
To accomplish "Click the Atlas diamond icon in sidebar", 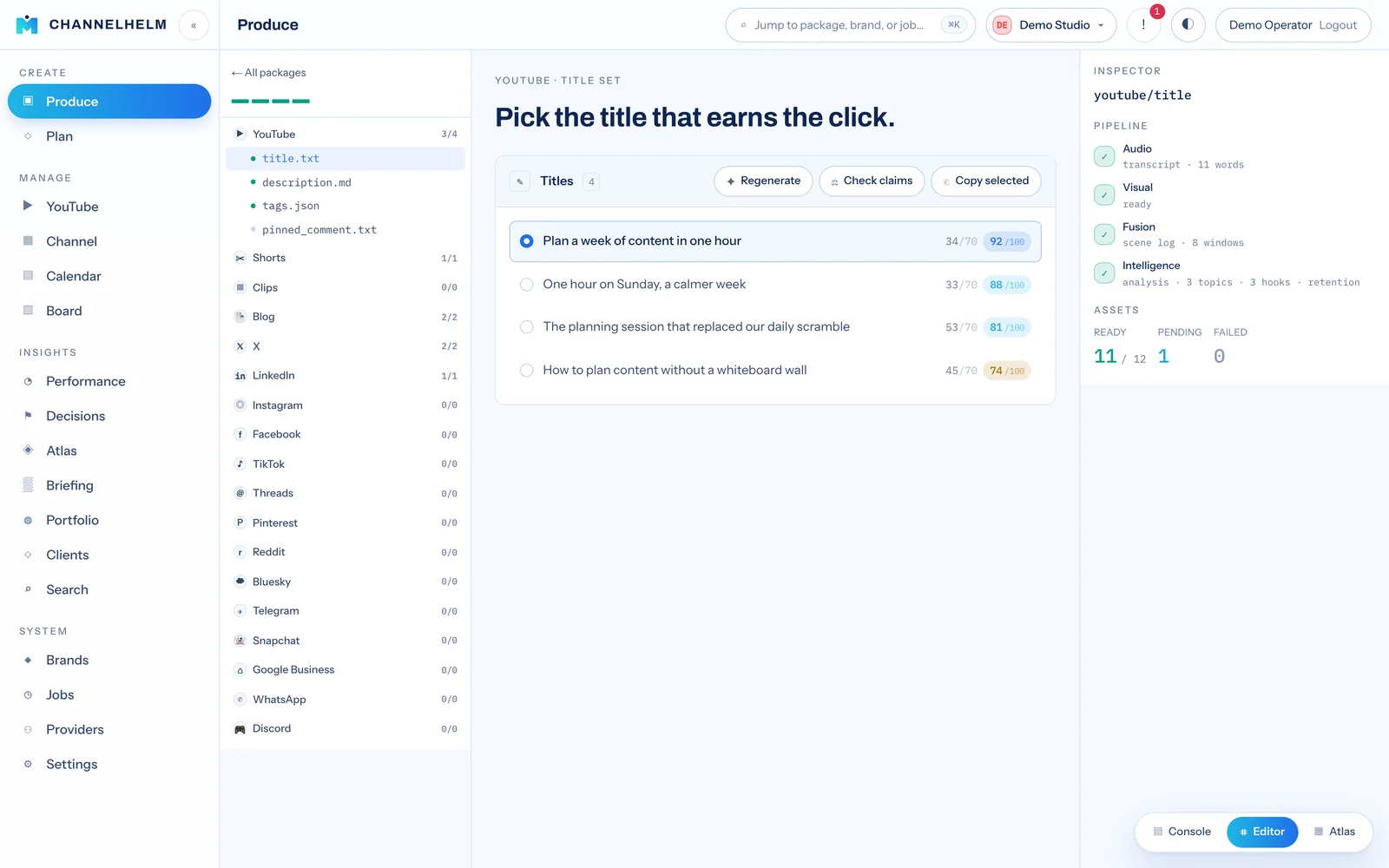I will coord(28,450).
